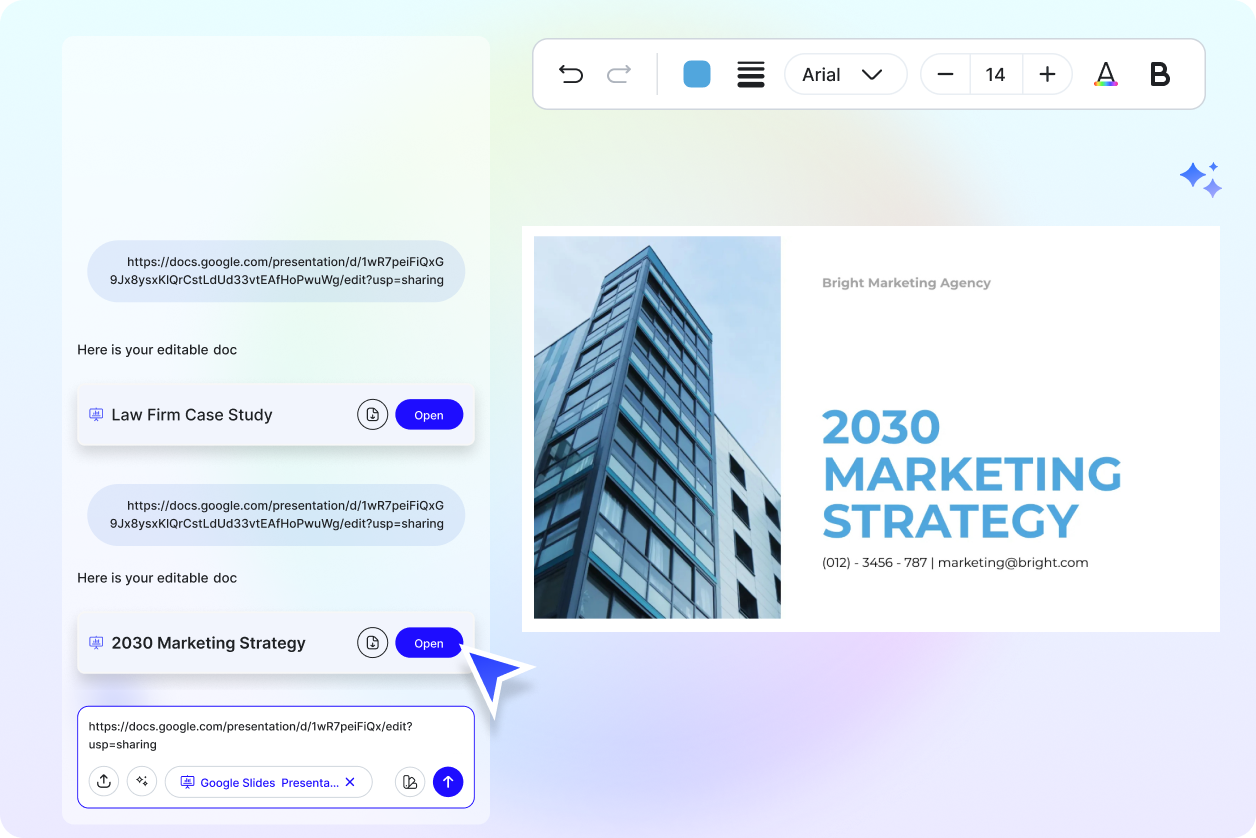
Task: Click the upload icon in the message box
Action: click(104, 781)
